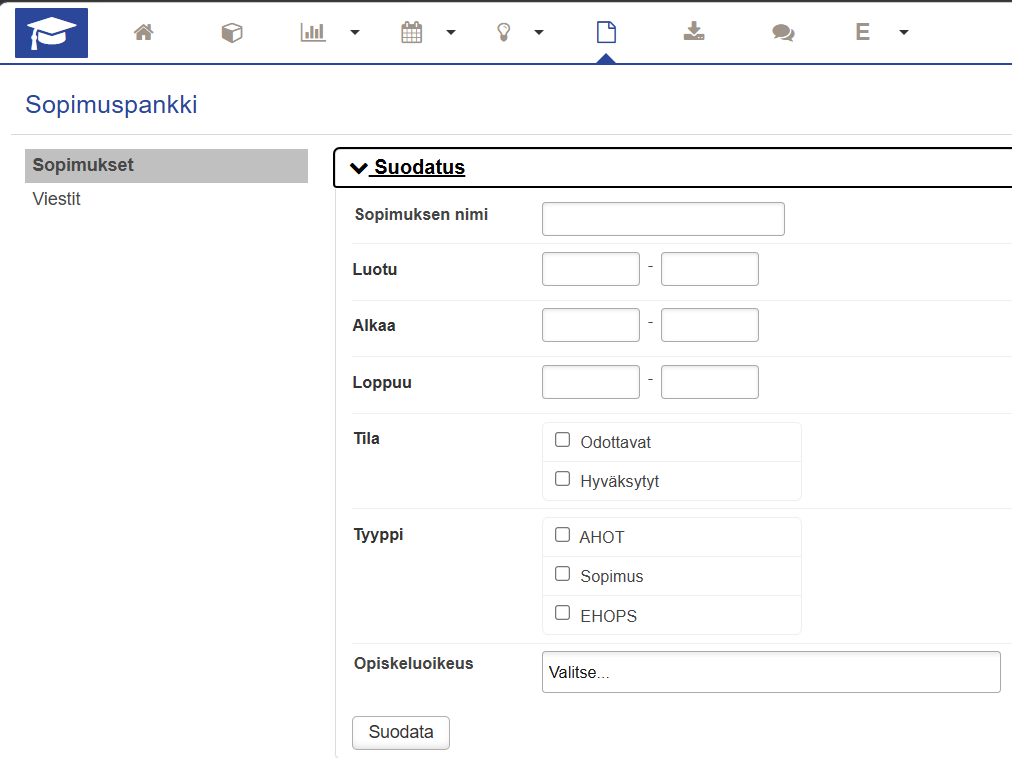Click the Odottavat label text
This screenshot has width=1012, height=758.
pos(615,442)
